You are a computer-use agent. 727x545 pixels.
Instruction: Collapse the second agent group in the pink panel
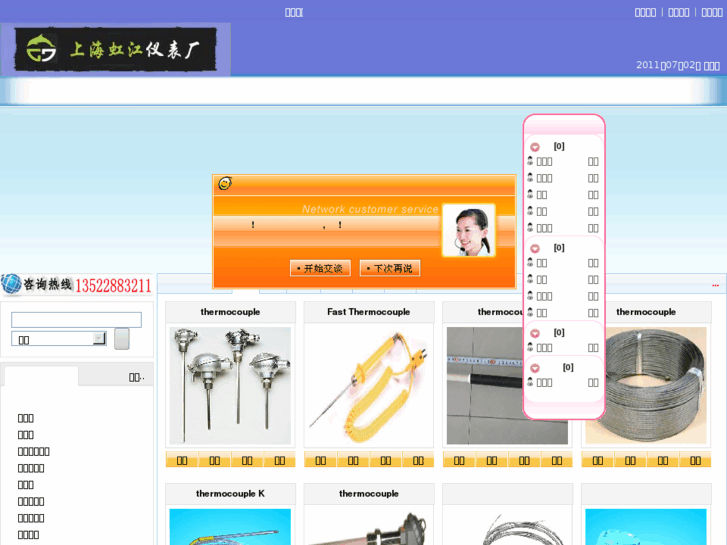[535, 249]
